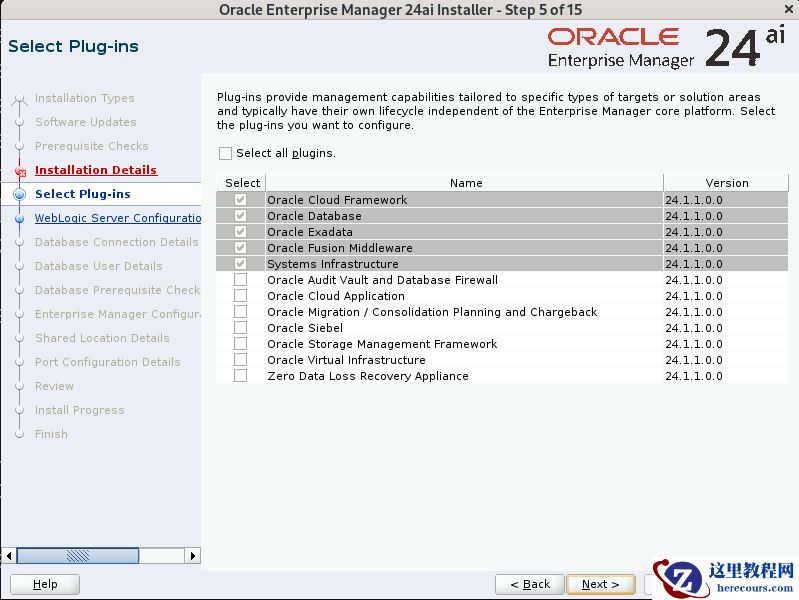Click the Install Progress step label
The width and height of the screenshot is (799, 600).
pyautogui.click(x=79, y=410)
